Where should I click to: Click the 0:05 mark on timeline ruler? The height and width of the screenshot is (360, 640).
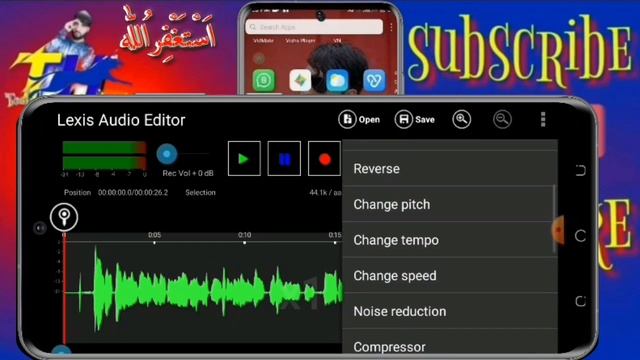(154, 235)
